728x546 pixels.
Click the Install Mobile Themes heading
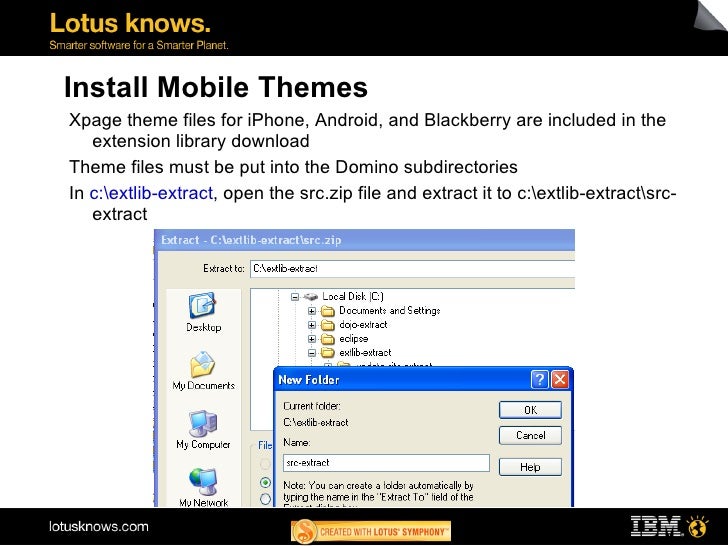[216, 87]
